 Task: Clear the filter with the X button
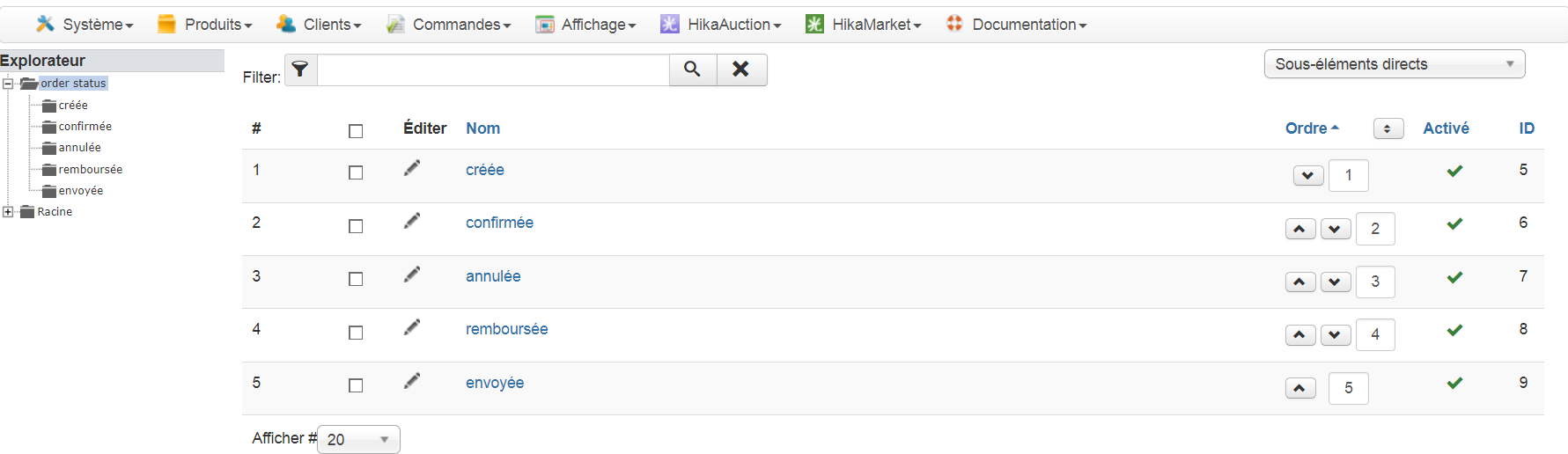(741, 70)
